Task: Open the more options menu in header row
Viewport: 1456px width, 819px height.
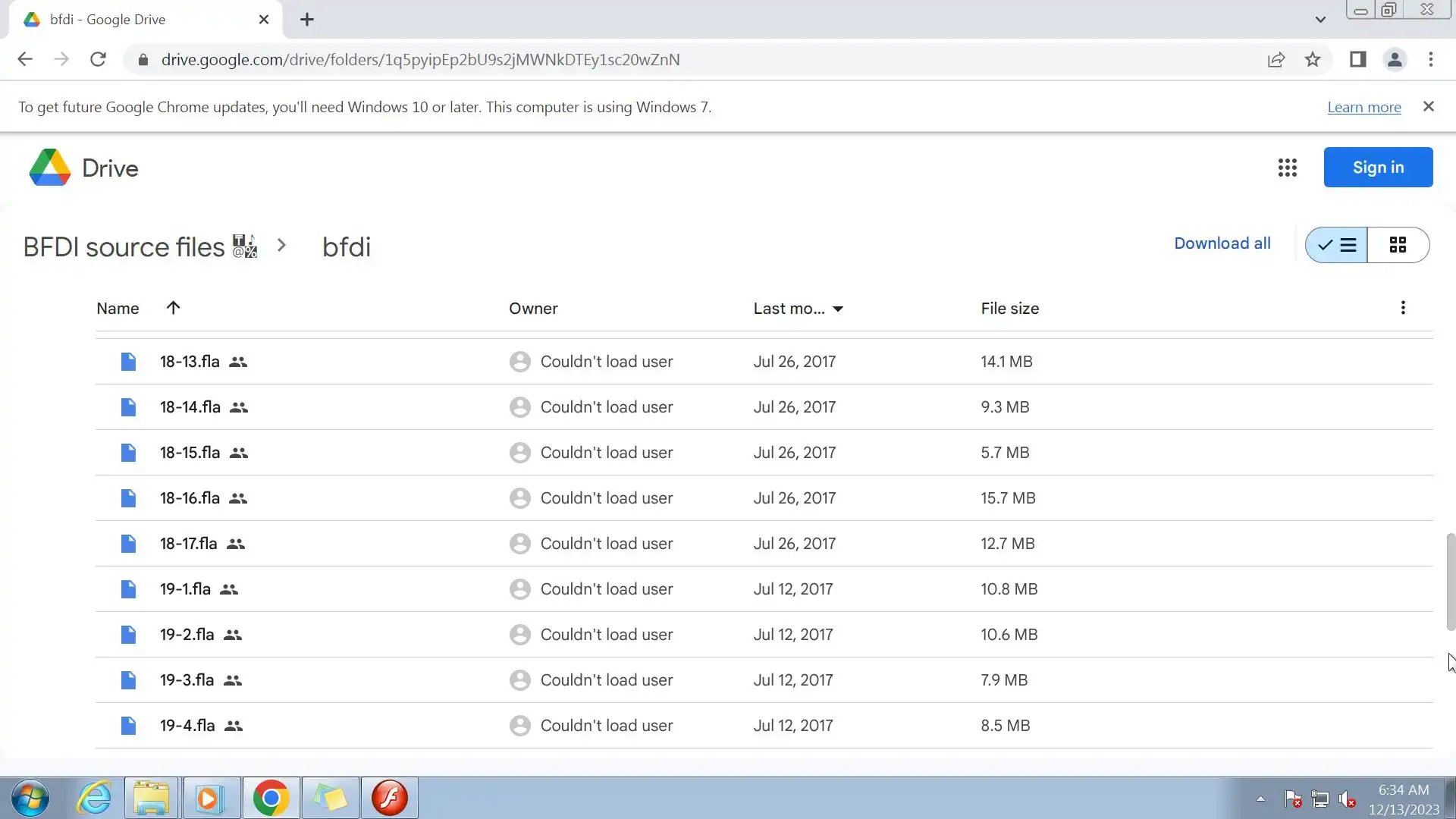Action: pyautogui.click(x=1402, y=308)
